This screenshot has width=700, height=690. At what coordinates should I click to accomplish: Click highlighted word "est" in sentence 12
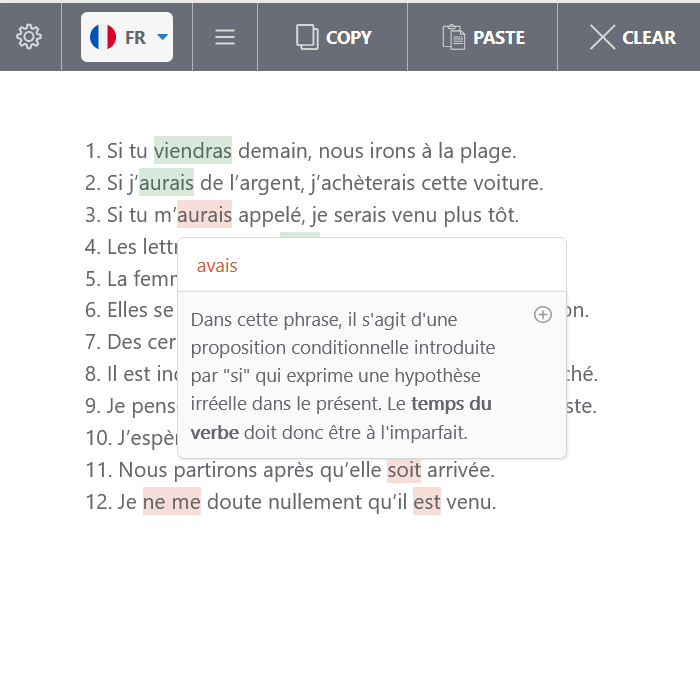(x=427, y=502)
